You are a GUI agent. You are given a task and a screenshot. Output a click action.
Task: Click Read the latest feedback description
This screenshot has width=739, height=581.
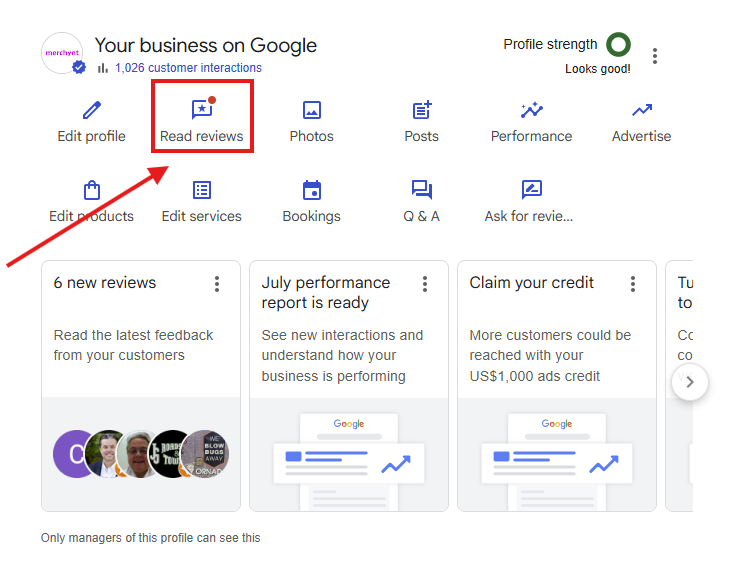pos(133,345)
